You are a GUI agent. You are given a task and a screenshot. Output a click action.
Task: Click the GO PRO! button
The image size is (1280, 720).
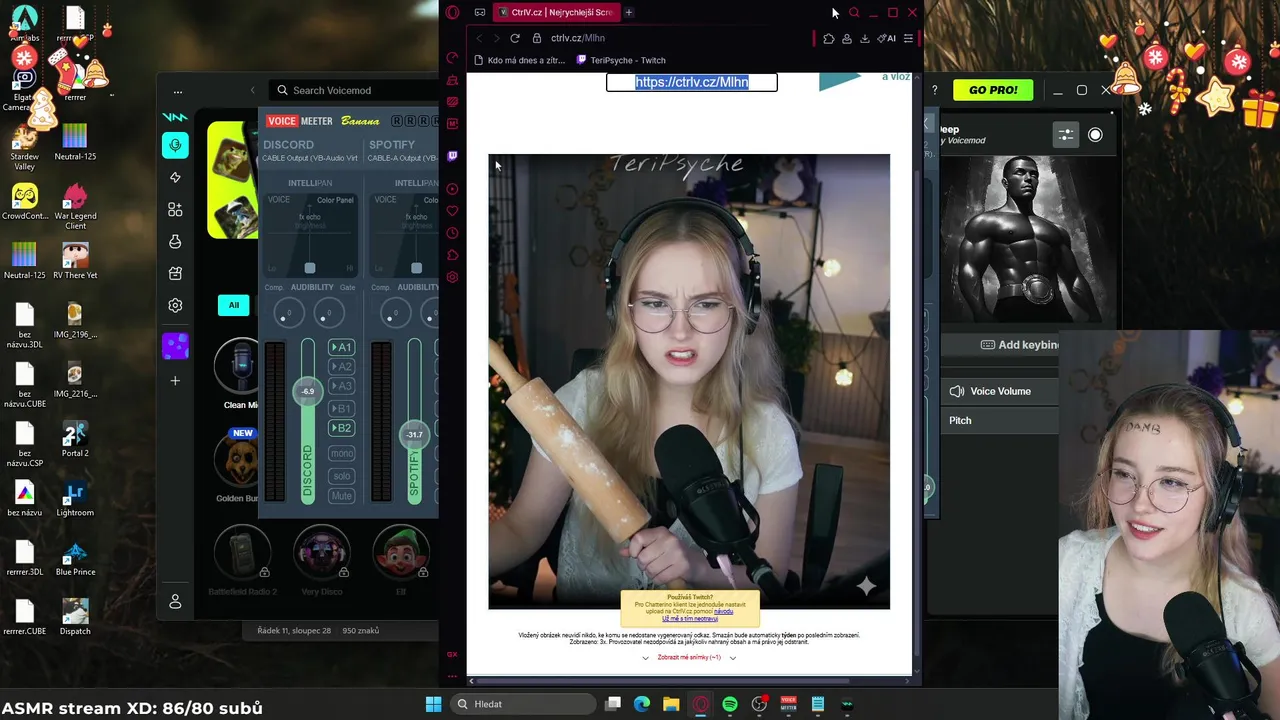pos(993,90)
